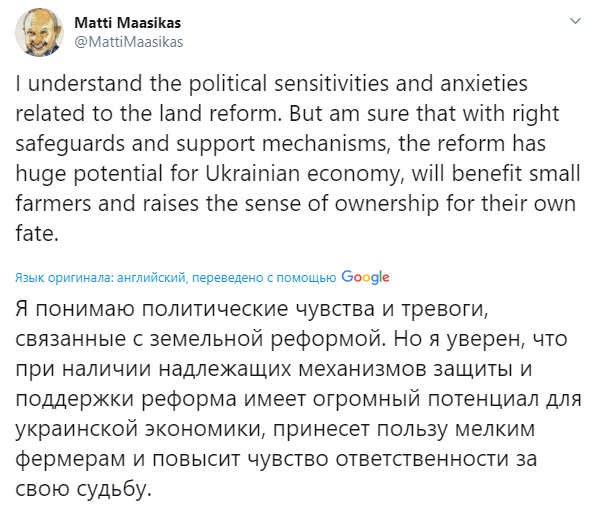The height and width of the screenshot is (524, 595).
Task: Click the Matti Maasikas display name
Action: click(128, 23)
